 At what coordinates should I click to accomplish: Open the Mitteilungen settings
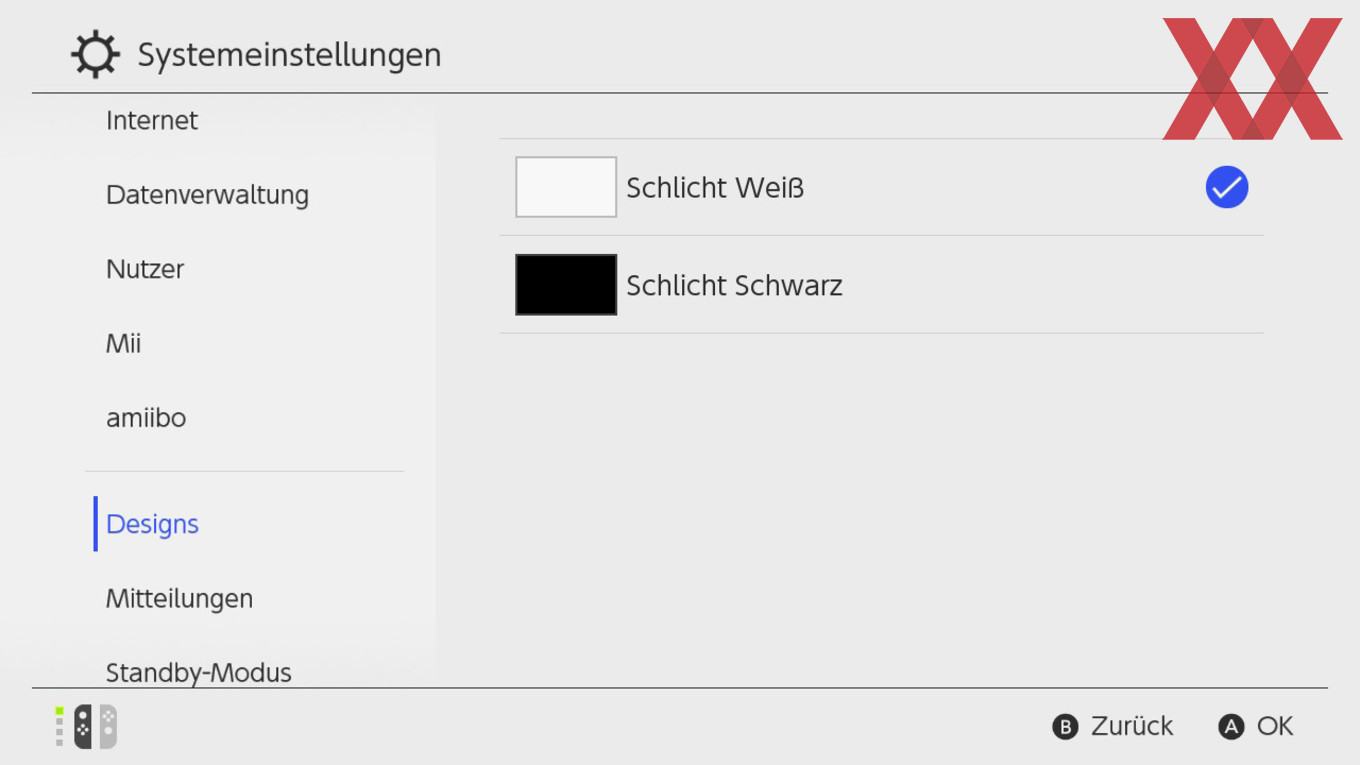[x=180, y=599]
